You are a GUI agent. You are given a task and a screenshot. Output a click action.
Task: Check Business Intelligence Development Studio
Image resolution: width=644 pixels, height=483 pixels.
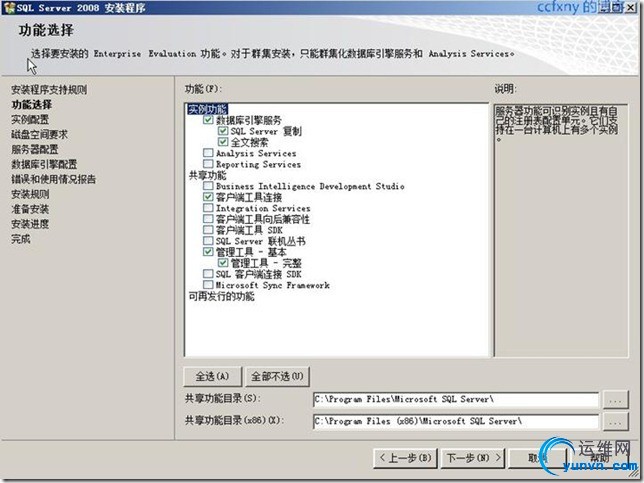208,186
